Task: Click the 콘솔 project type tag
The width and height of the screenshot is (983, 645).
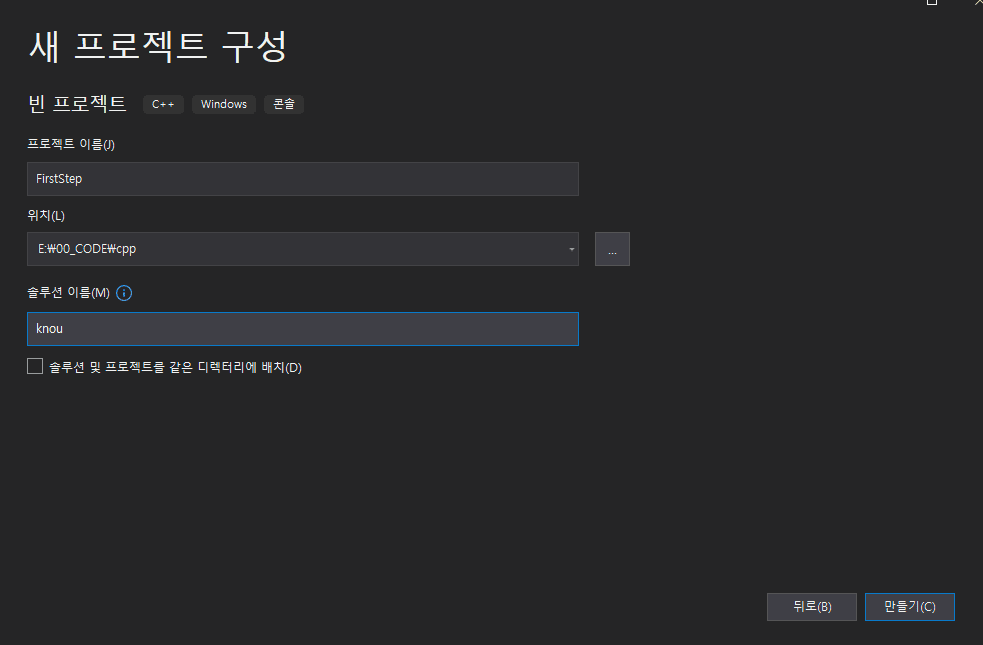Action: coord(284,104)
